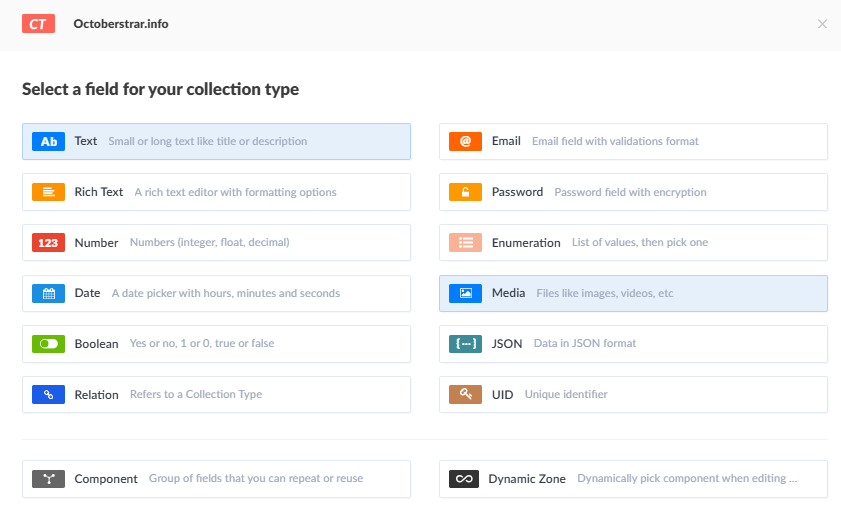Click the blue Media image icon
Screen dimensions: 841x520
pyautogui.click(x=465, y=294)
